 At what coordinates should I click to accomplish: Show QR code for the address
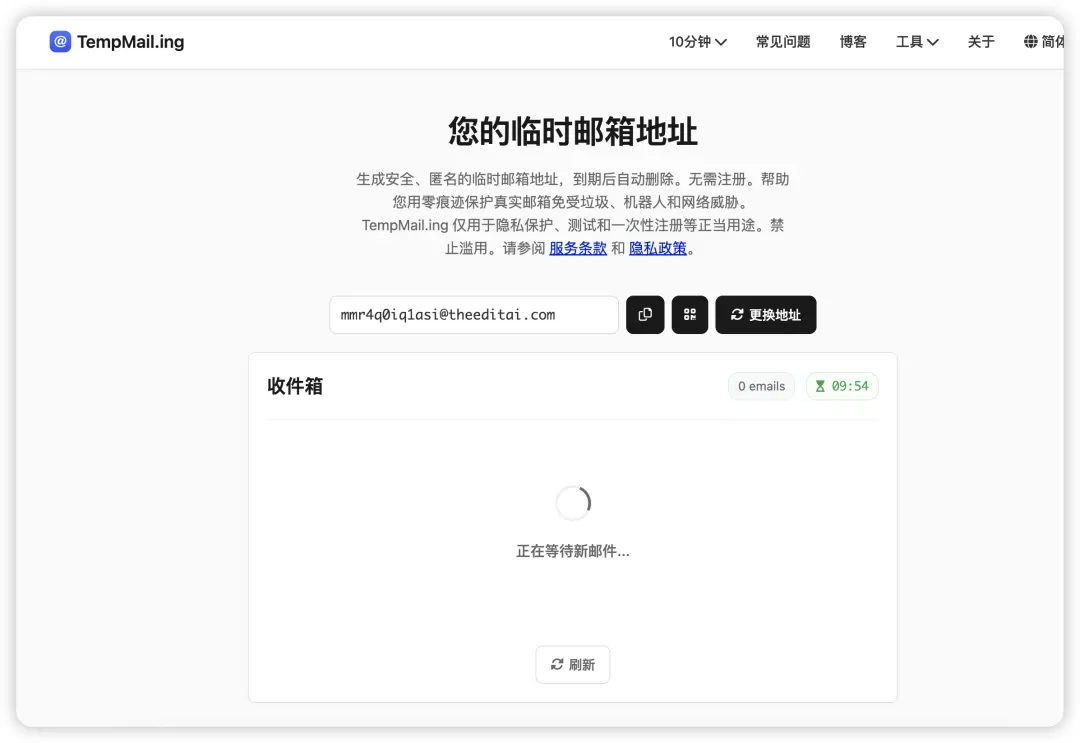pyautogui.click(x=689, y=315)
